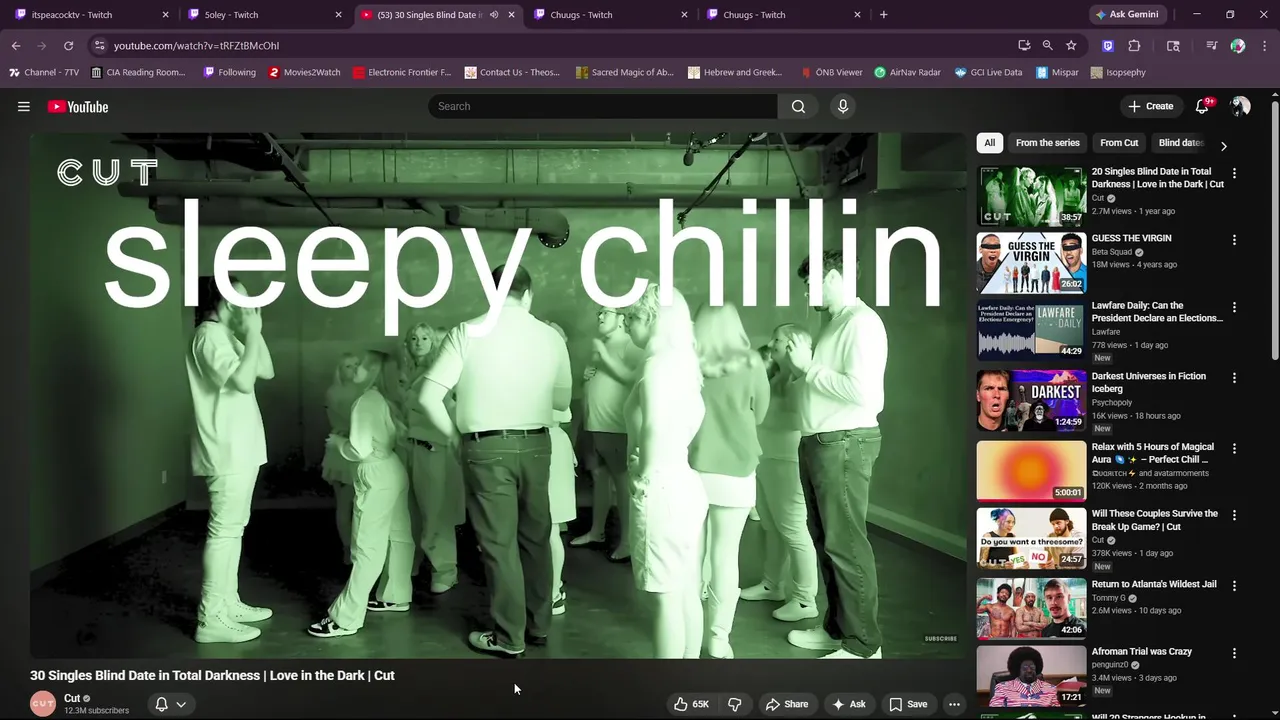Image resolution: width=1280 pixels, height=720 pixels.
Task: Open the Cut channel avatar
Action: pos(43,704)
